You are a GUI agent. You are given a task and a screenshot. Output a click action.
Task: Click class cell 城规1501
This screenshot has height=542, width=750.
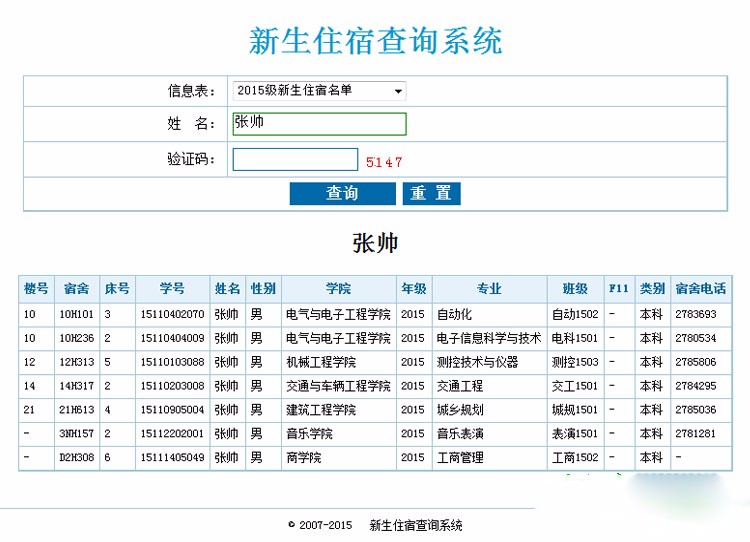[x=575, y=410]
